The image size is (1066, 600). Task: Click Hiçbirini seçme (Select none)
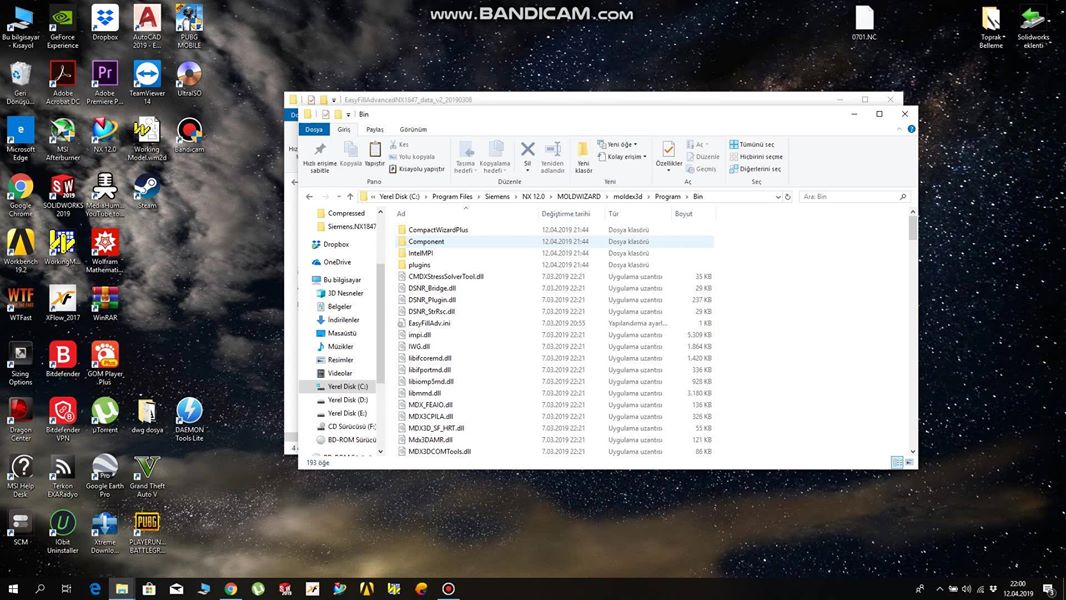[756, 157]
